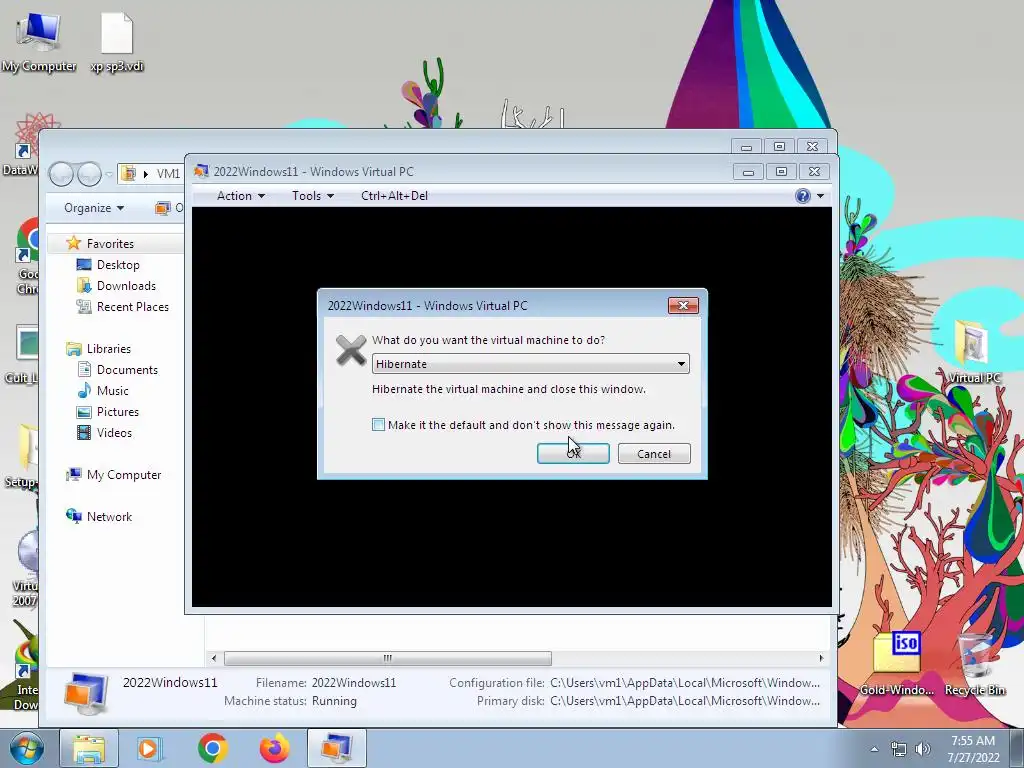The width and height of the screenshot is (1024, 768).
Task: Click Explorer back navigation button
Action: tap(61, 174)
